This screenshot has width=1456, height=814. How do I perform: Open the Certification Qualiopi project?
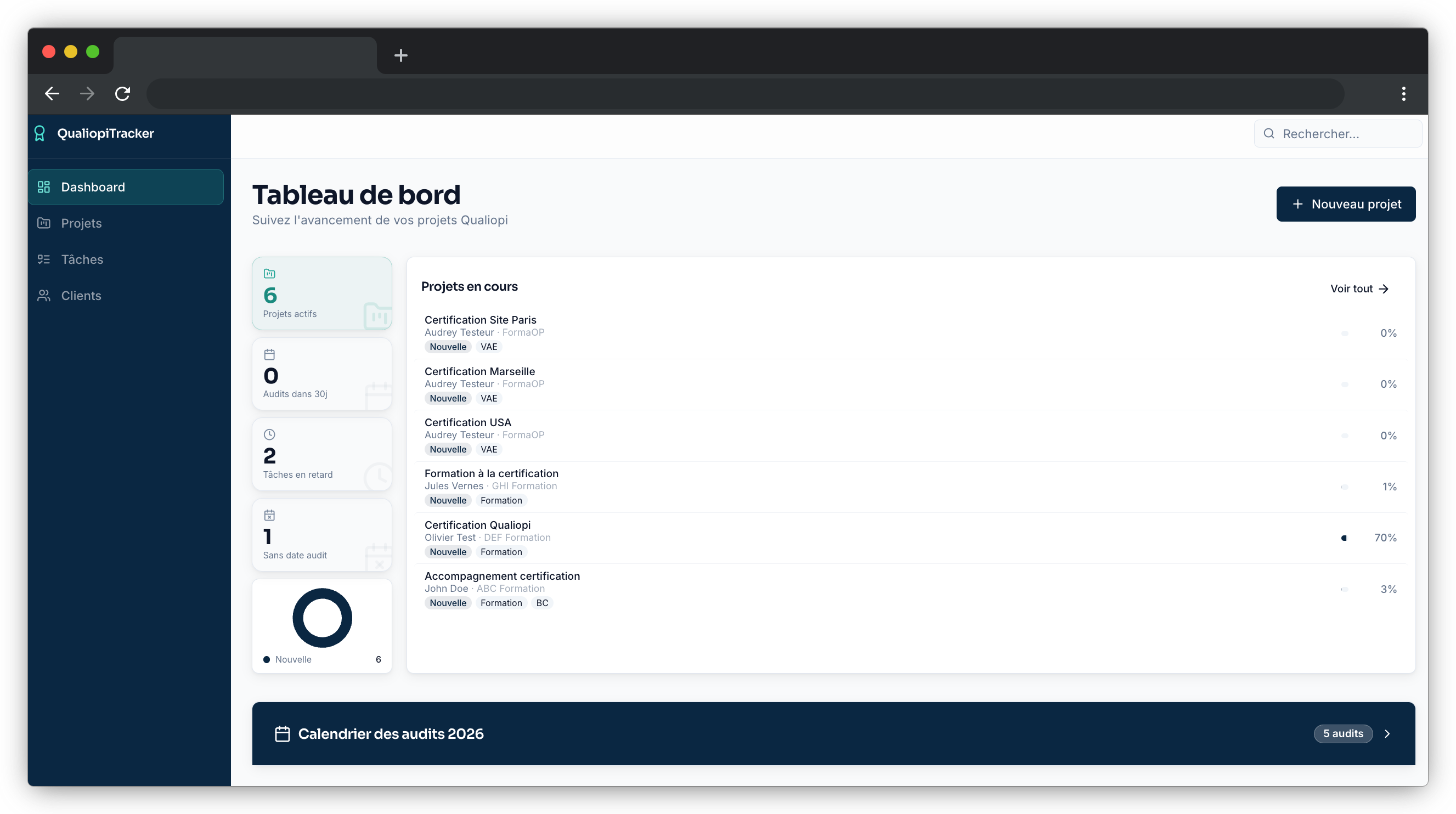point(477,524)
